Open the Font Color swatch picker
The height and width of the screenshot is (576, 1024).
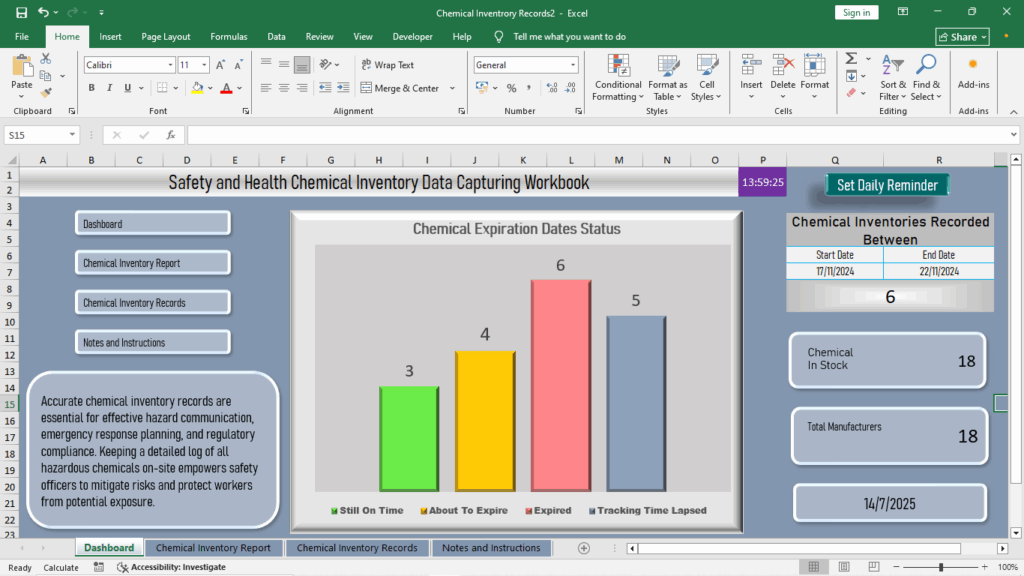237,88
